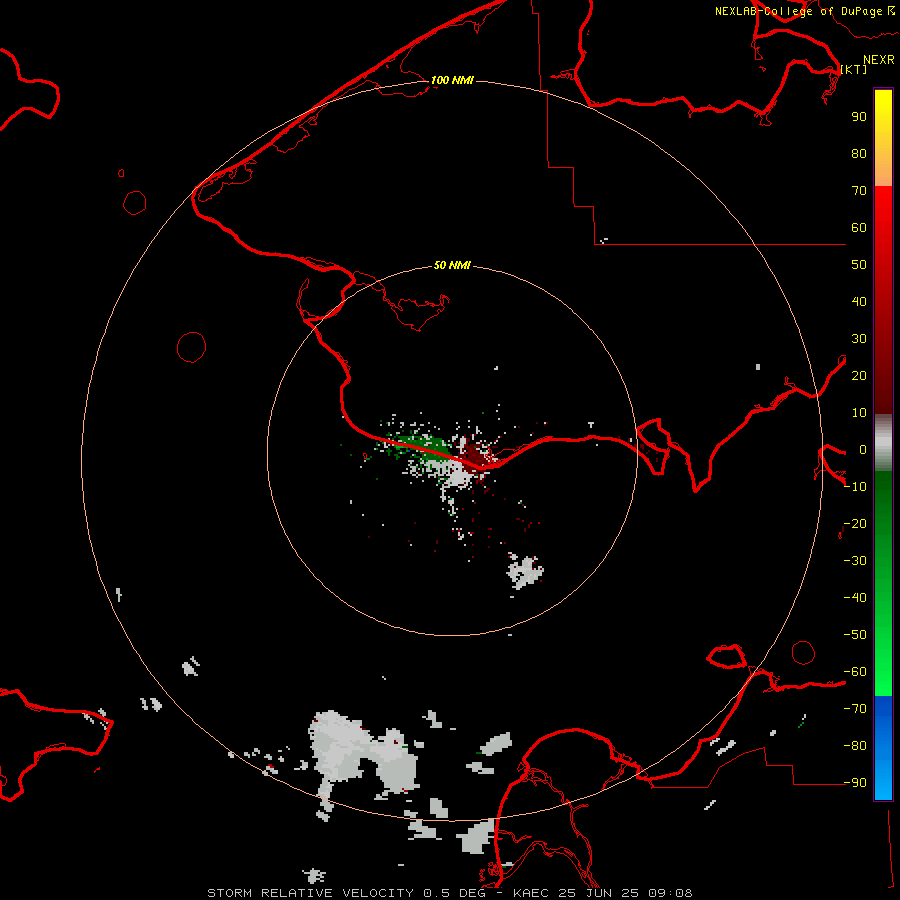Click the 0 value on the scale

coord(863,449)
